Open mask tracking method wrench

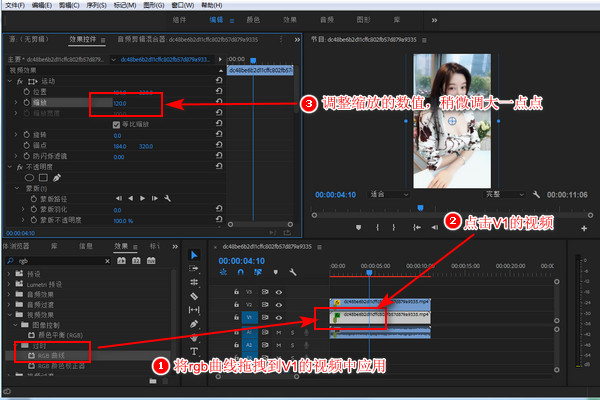pyautogui.click(x=167, y=198)
